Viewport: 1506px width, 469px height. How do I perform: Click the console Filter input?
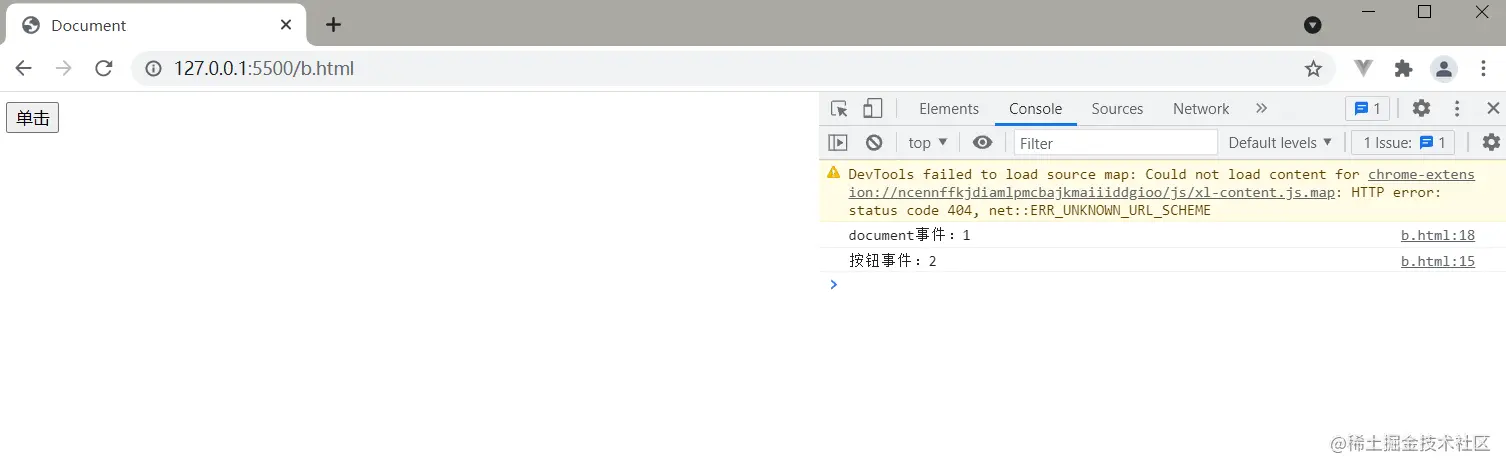[1116, 143]
